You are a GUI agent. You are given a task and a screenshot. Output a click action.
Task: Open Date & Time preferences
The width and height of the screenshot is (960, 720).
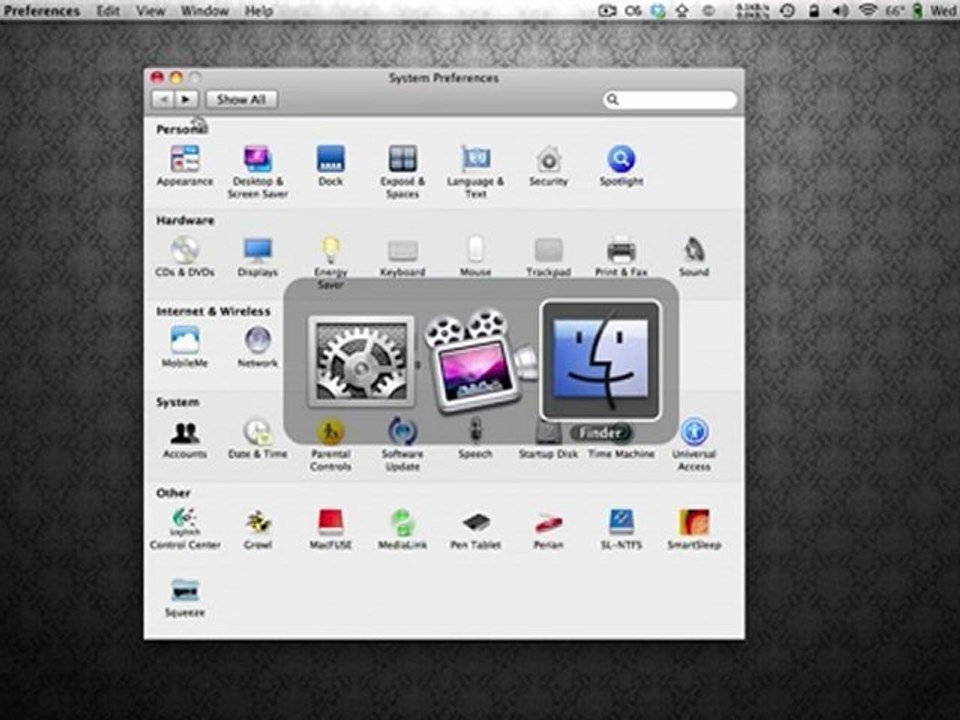258,438
